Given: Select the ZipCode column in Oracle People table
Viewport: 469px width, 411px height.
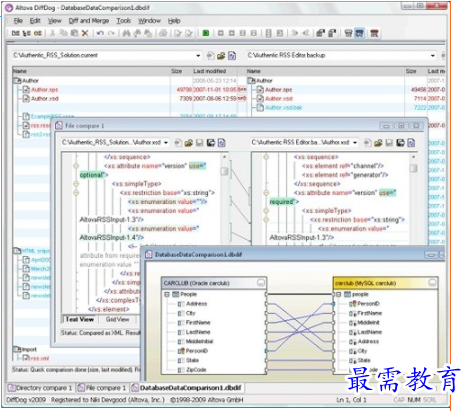Looking at the screenshot, I should [x=196, y=369].
